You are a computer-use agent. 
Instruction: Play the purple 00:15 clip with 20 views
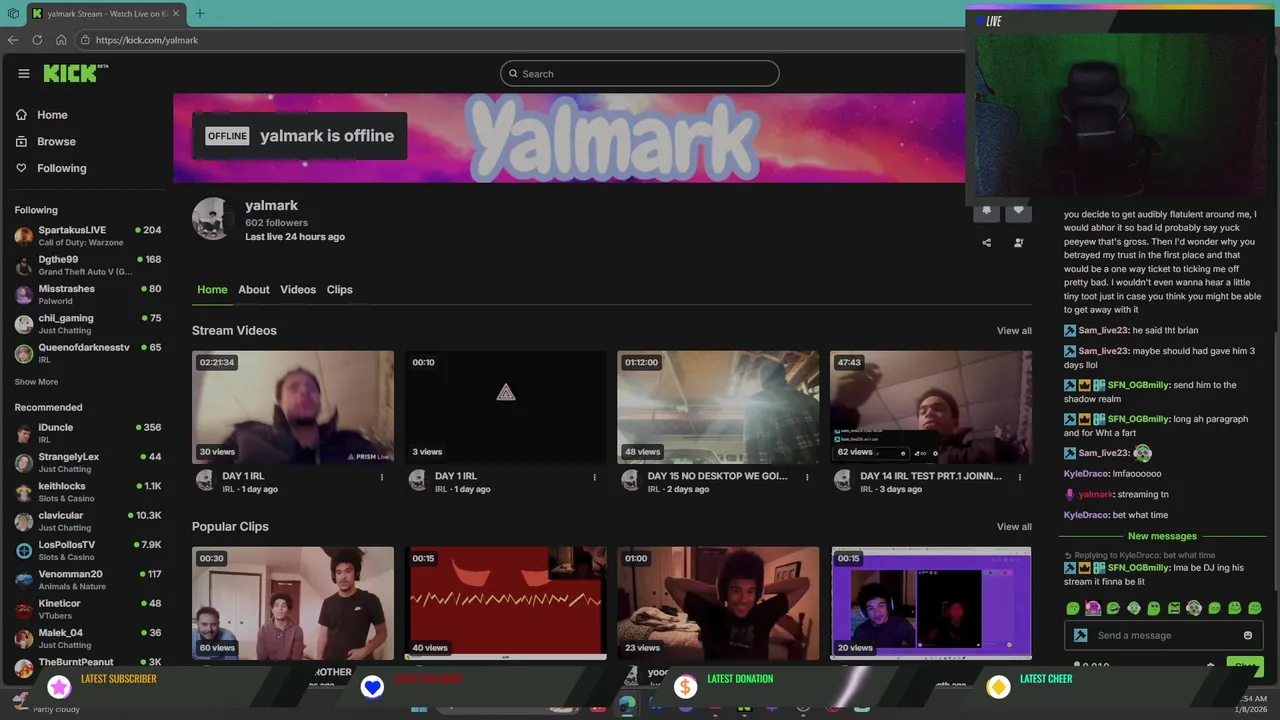(931, 603)
